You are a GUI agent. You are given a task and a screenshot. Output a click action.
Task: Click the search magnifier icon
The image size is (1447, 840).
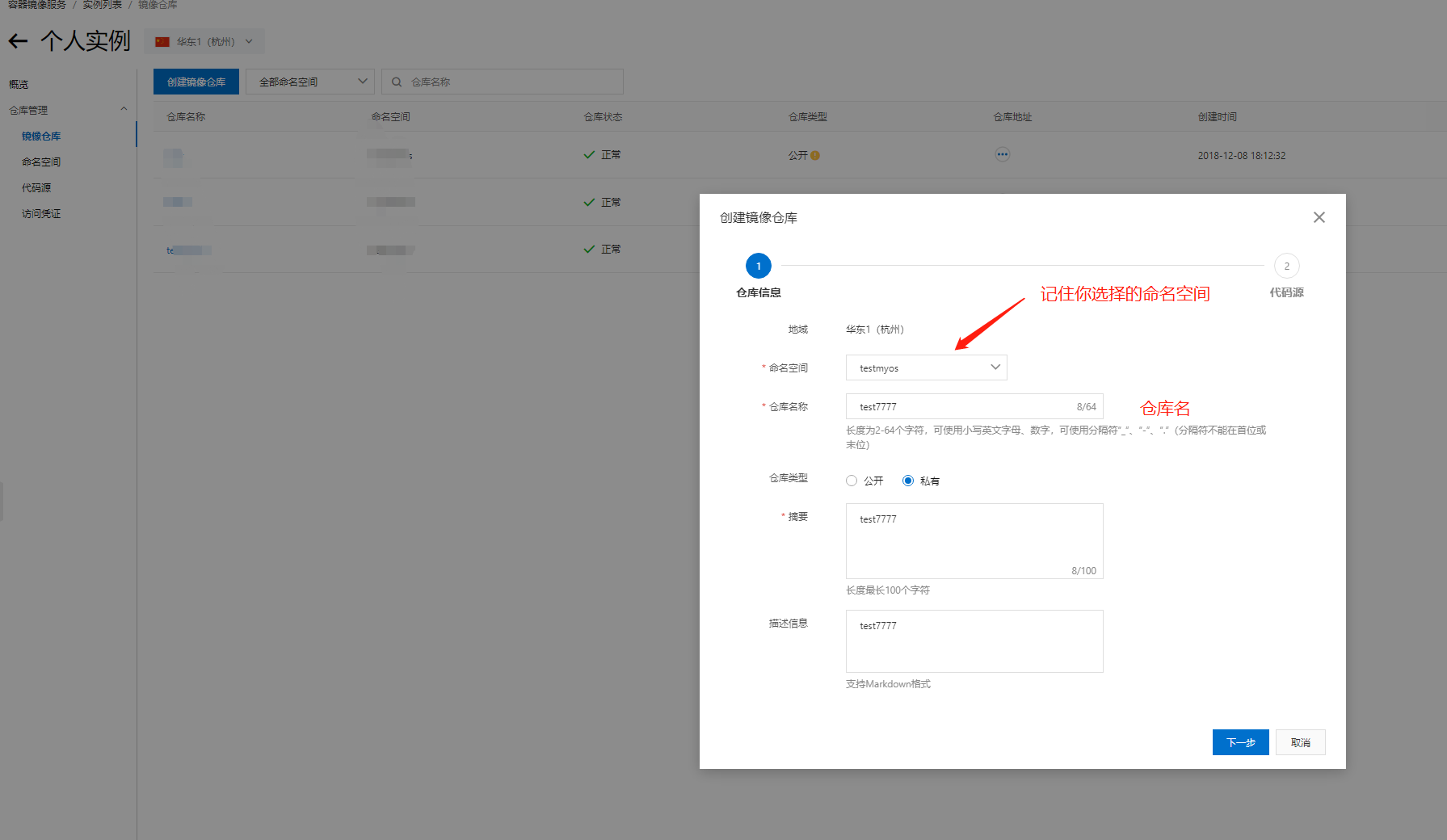[x=397, y=82]
